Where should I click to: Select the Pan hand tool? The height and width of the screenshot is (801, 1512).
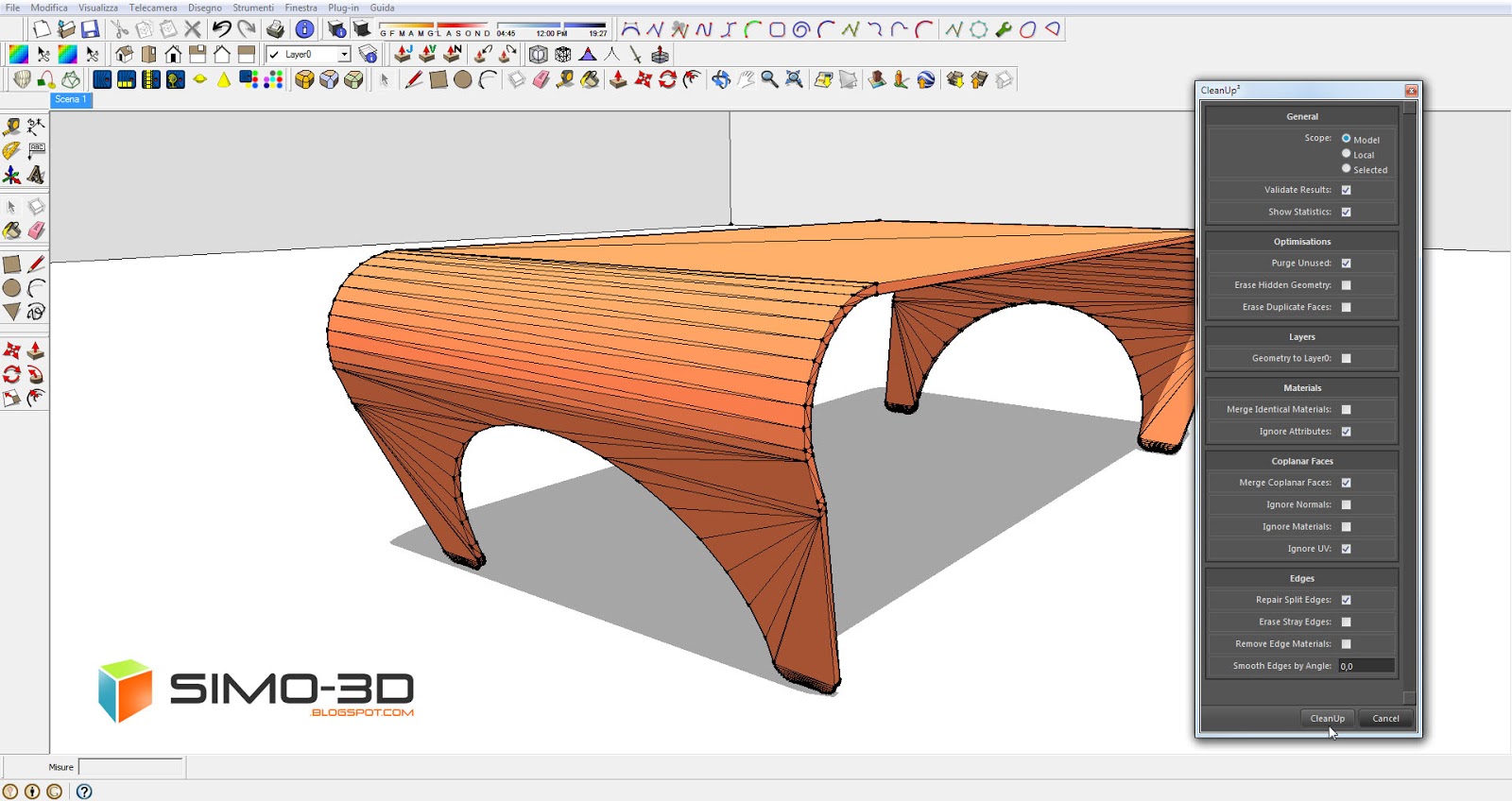(746, 79)
